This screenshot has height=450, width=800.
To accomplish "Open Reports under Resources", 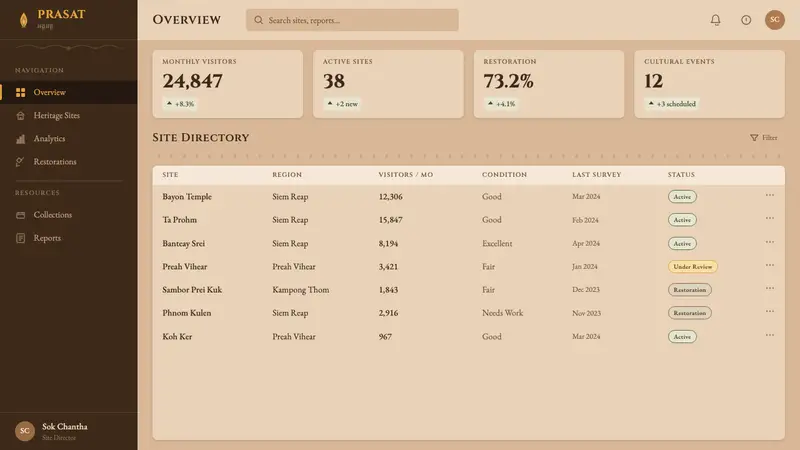I will [x=69, y=238].
